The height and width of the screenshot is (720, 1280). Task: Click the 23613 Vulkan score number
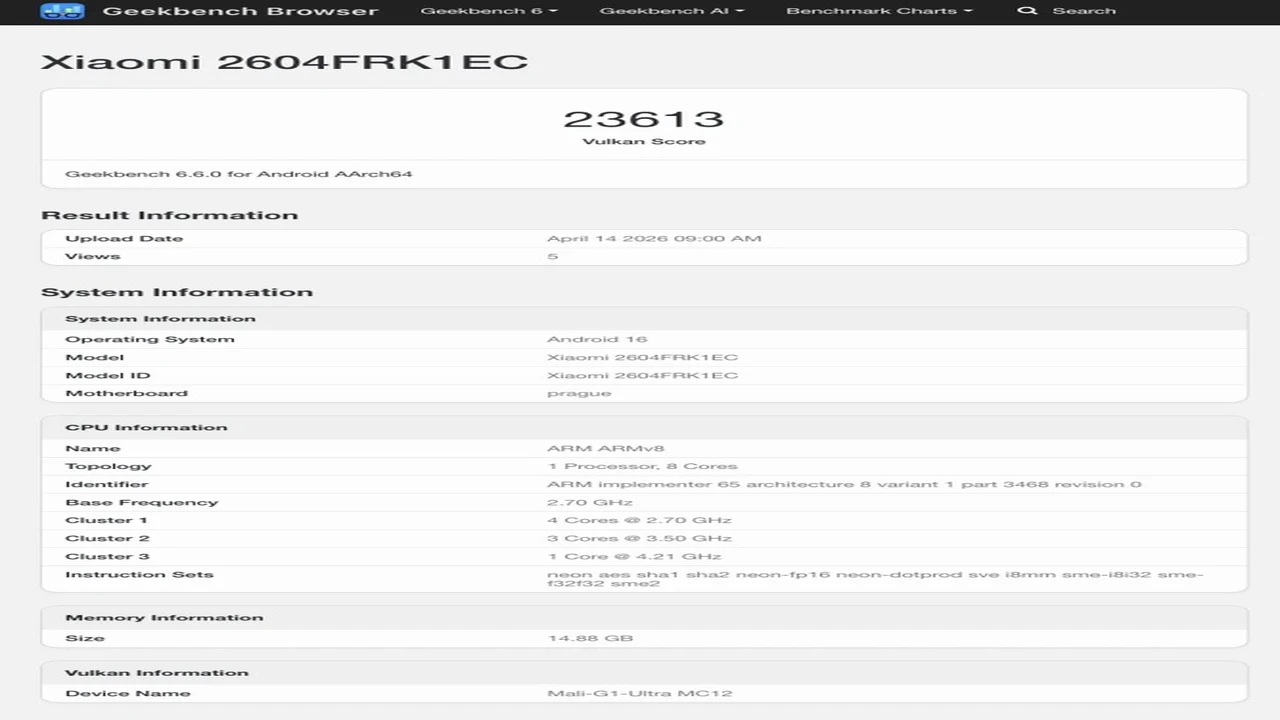(643, 119)
